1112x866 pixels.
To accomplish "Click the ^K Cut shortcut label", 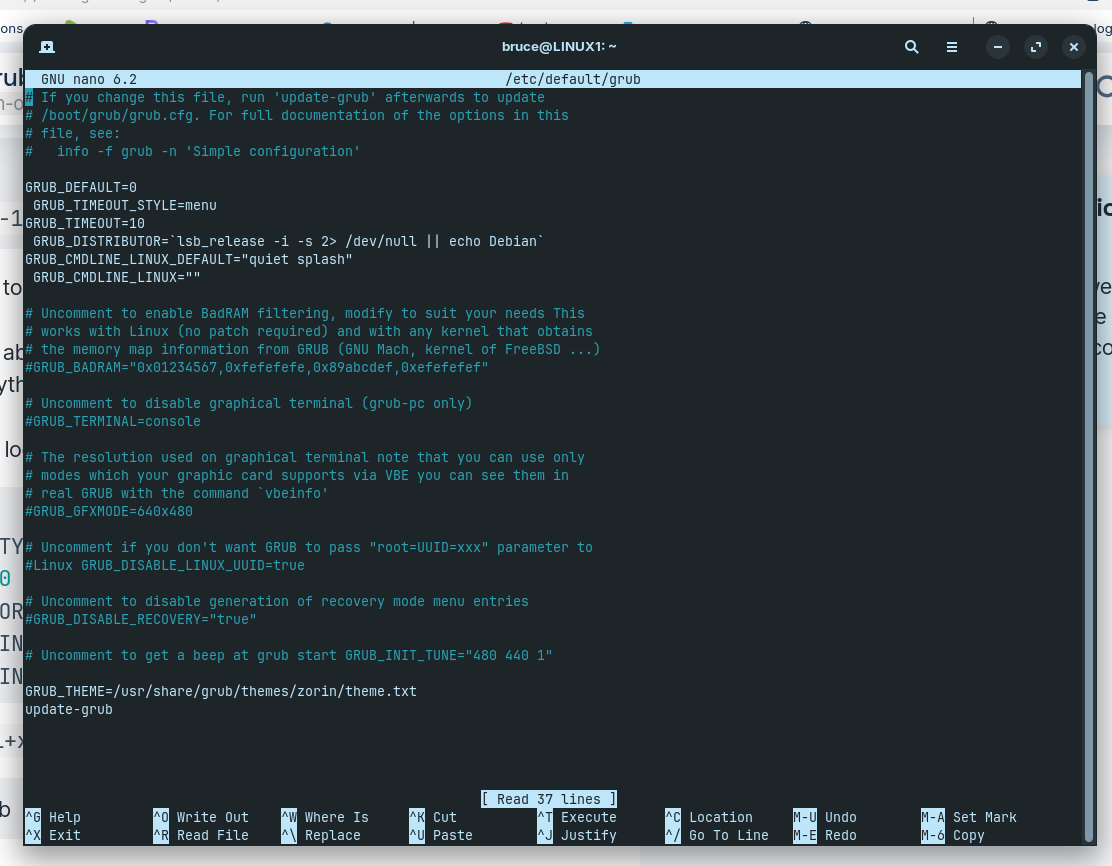I will [x=433, y=817].
